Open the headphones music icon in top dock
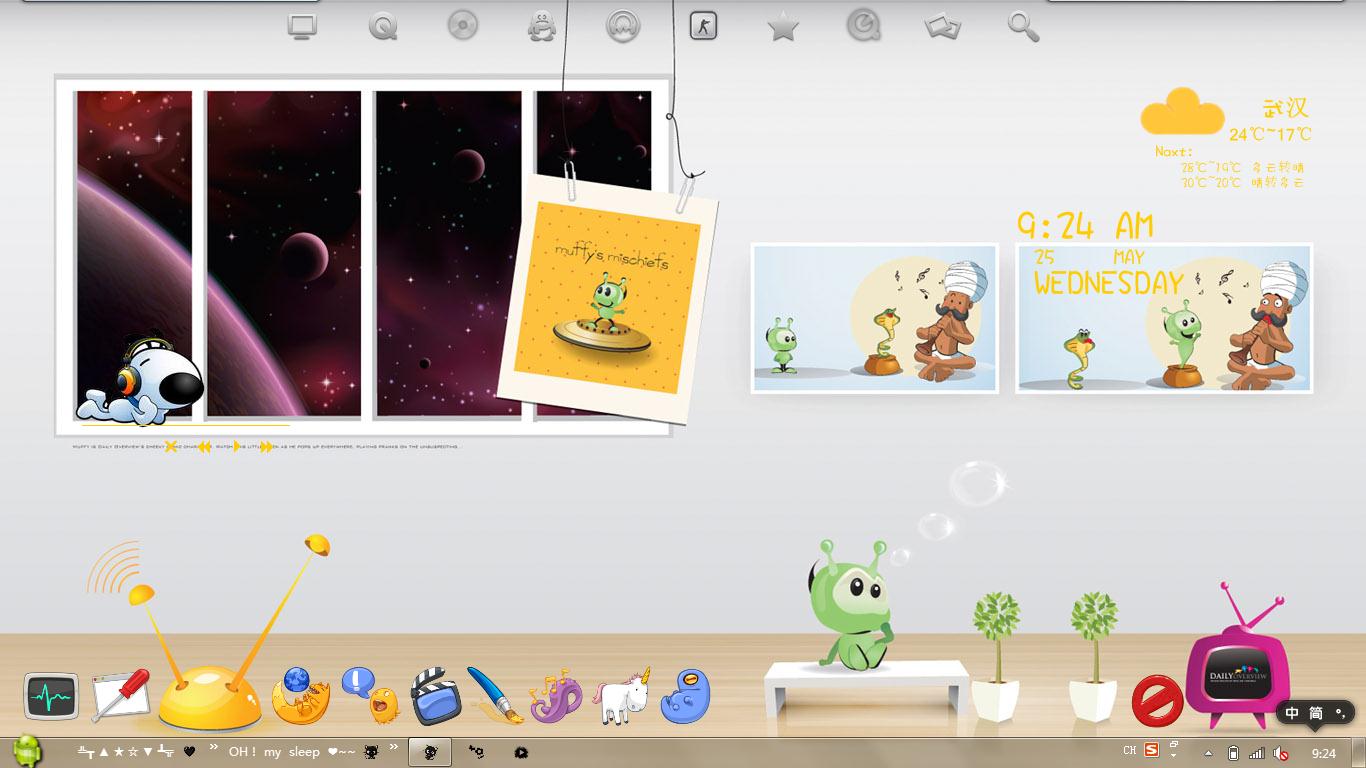The image size is (1366, 768). coord(623,26)
